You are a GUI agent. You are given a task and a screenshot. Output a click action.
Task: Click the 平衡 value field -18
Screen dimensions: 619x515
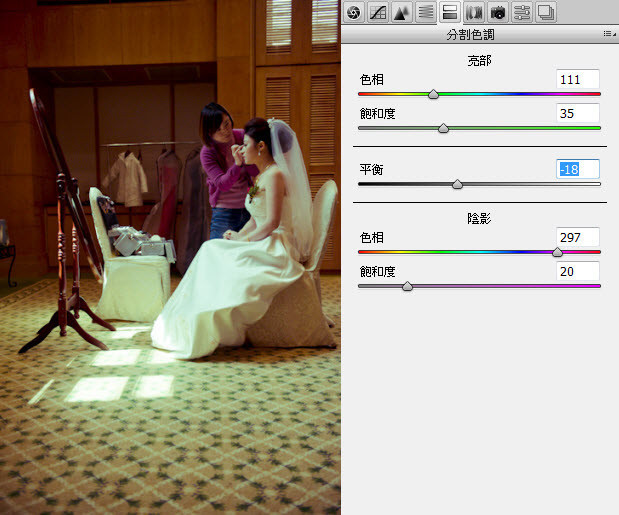point(578,169)
